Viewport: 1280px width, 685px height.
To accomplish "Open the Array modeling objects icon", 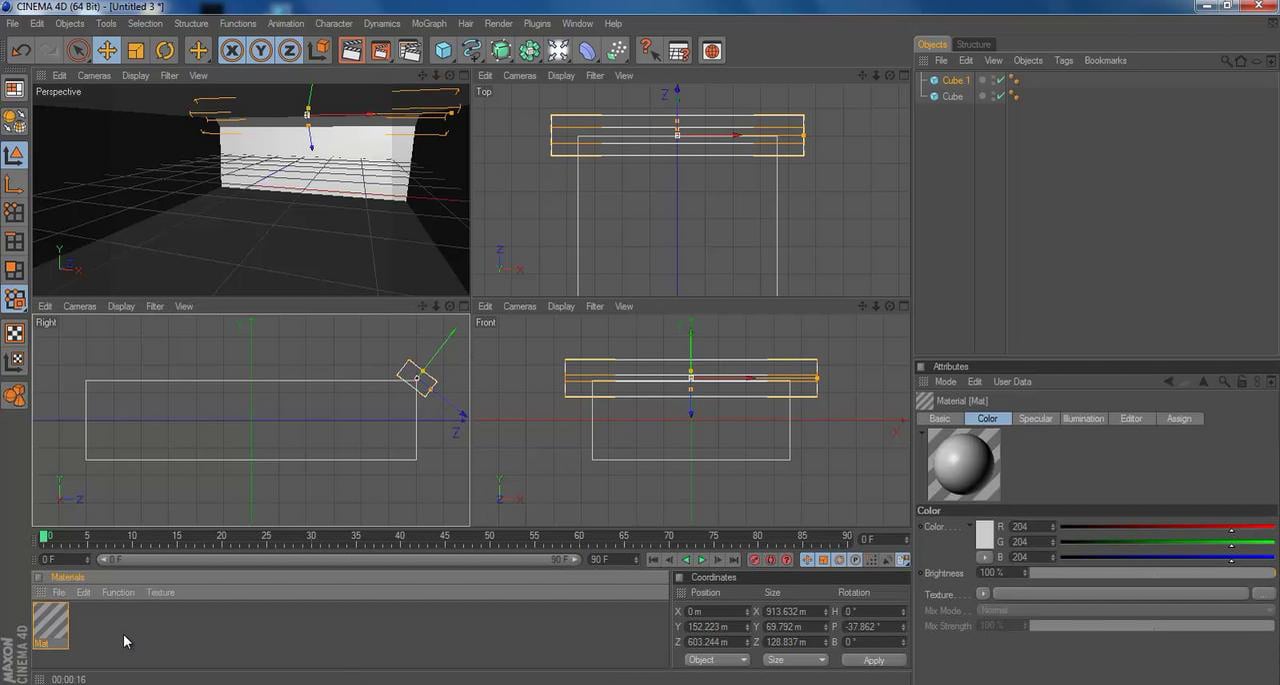I will click(530, 50).
